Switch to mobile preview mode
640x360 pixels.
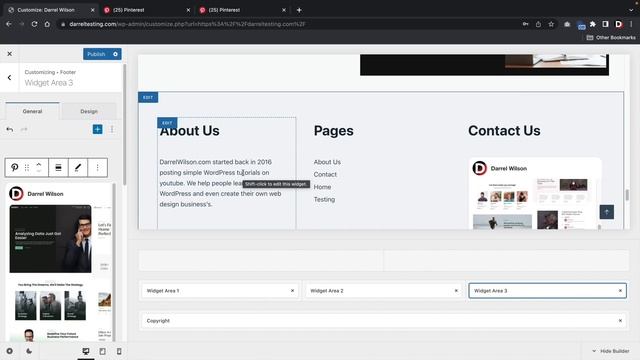click(x=119, y=351)
